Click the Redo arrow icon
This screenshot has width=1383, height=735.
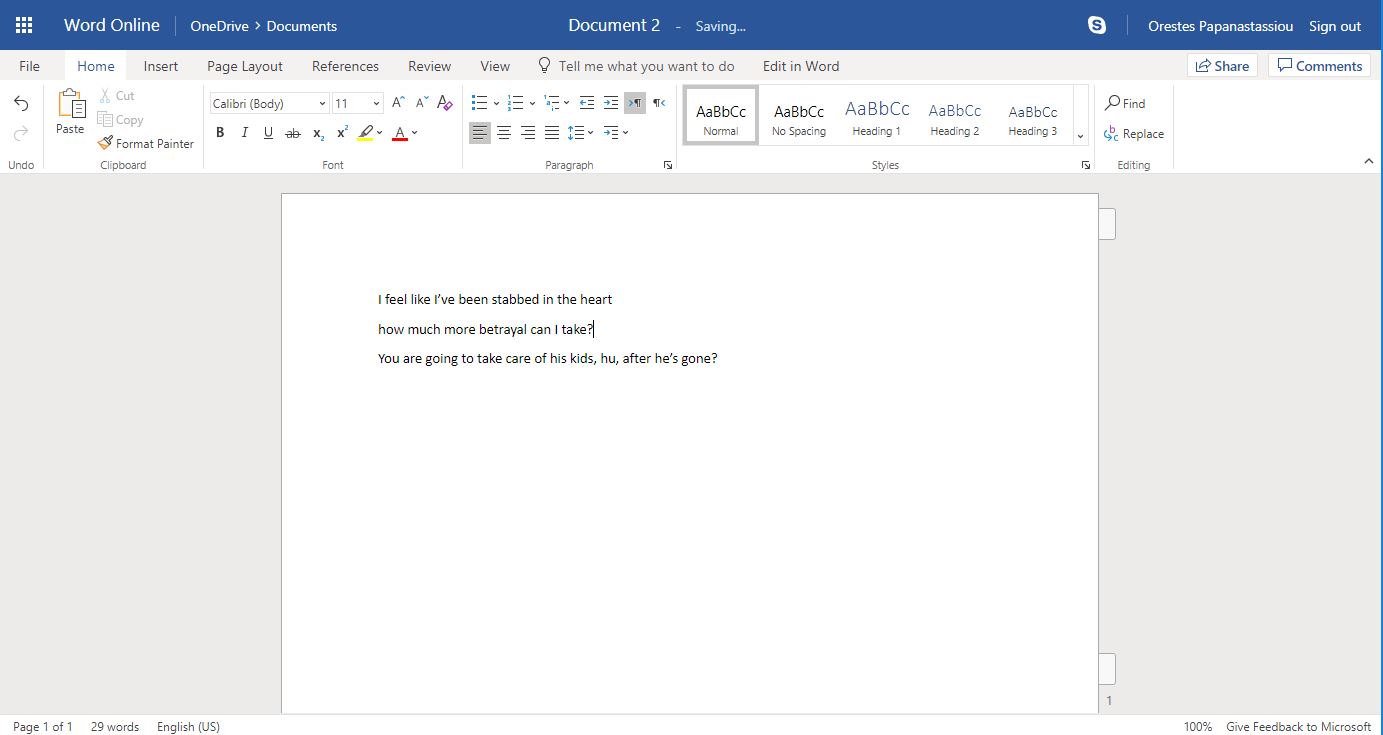pyautogui.click(x=21, y=133)
